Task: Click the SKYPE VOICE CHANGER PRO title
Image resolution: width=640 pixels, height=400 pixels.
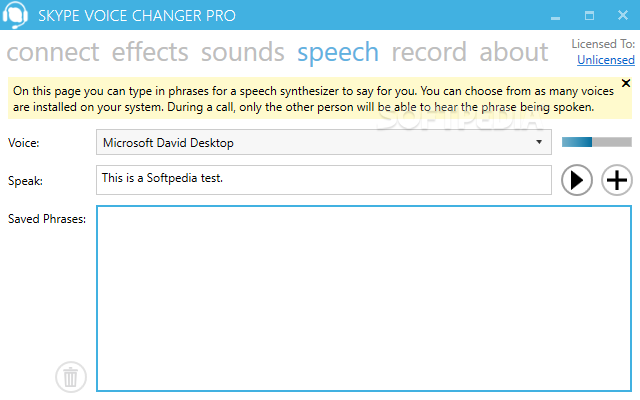Action: coord(137,16)
